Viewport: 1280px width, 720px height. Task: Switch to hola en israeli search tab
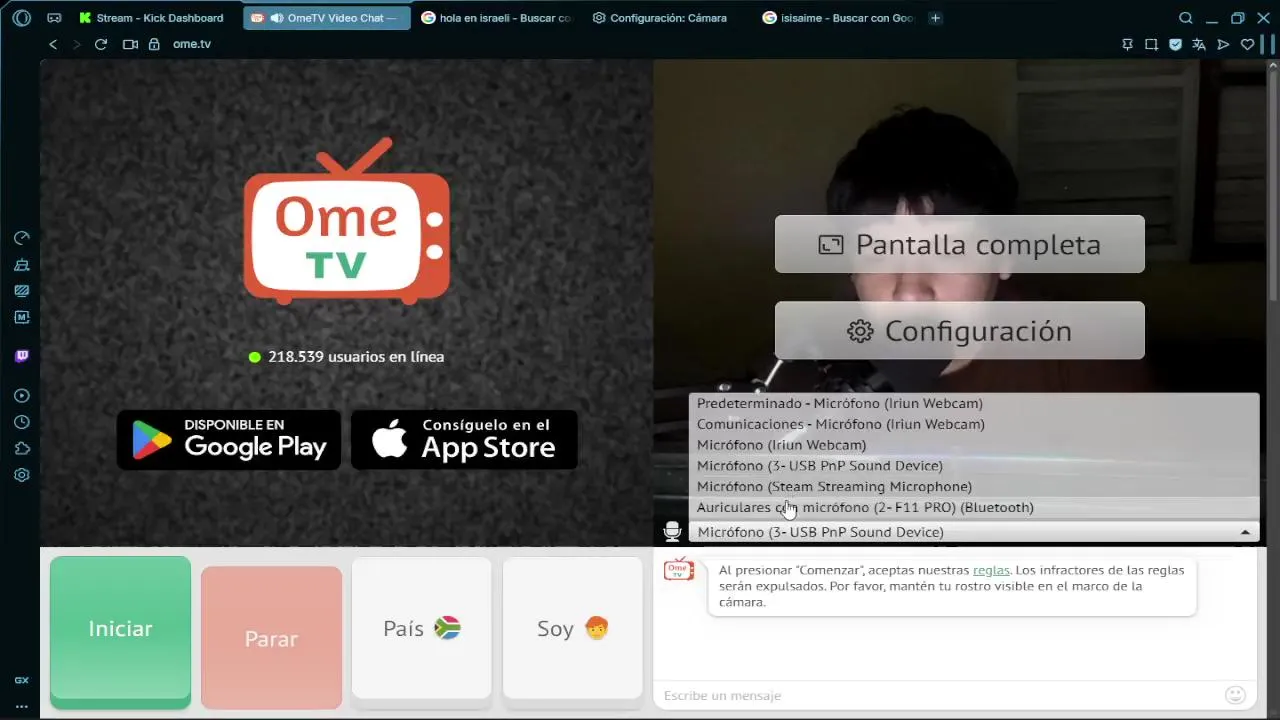497,18
